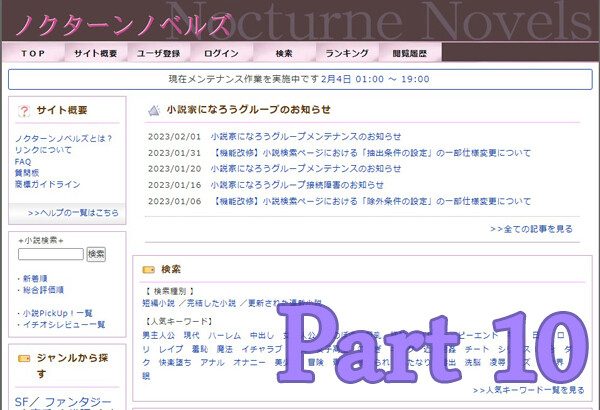Open the イチオシレビュー一覧 link
Viewport: 600px width, 410px height.
pos(64,325)
